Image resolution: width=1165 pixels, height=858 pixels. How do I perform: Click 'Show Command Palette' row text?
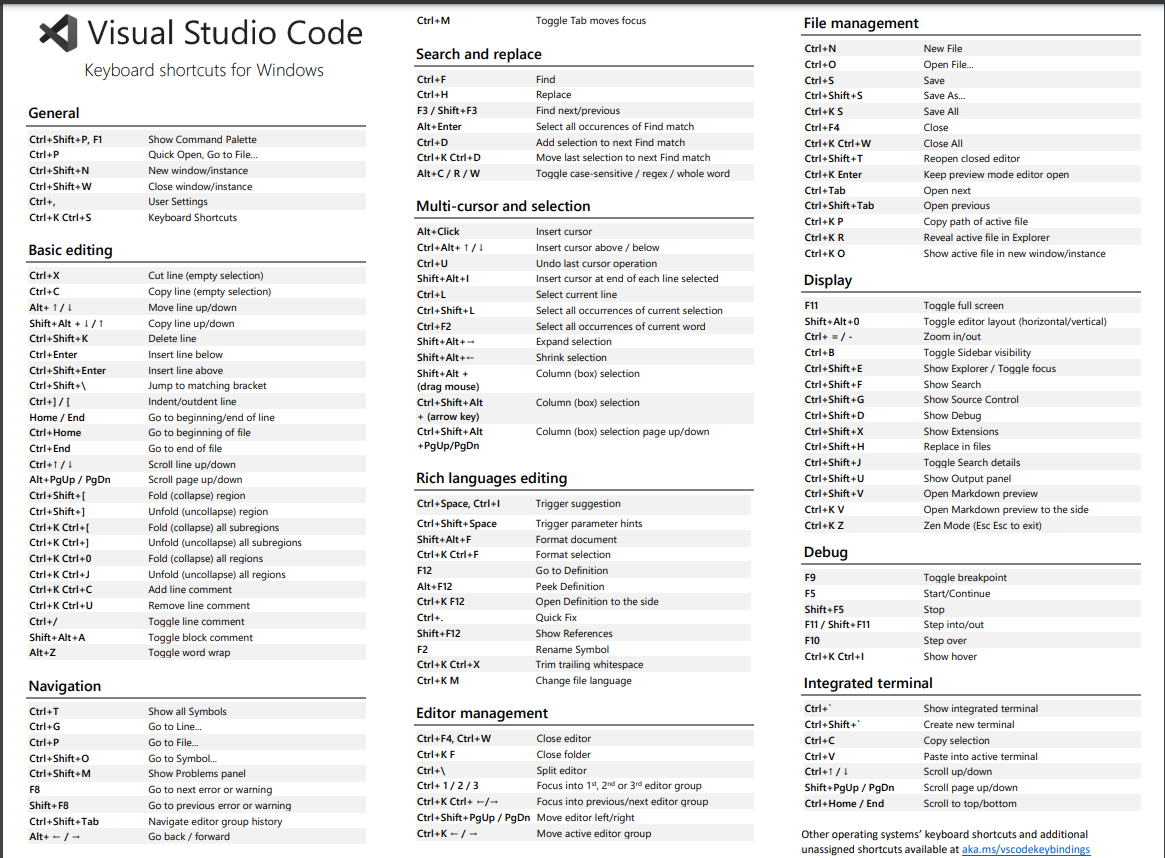click(x=202, y=140)
